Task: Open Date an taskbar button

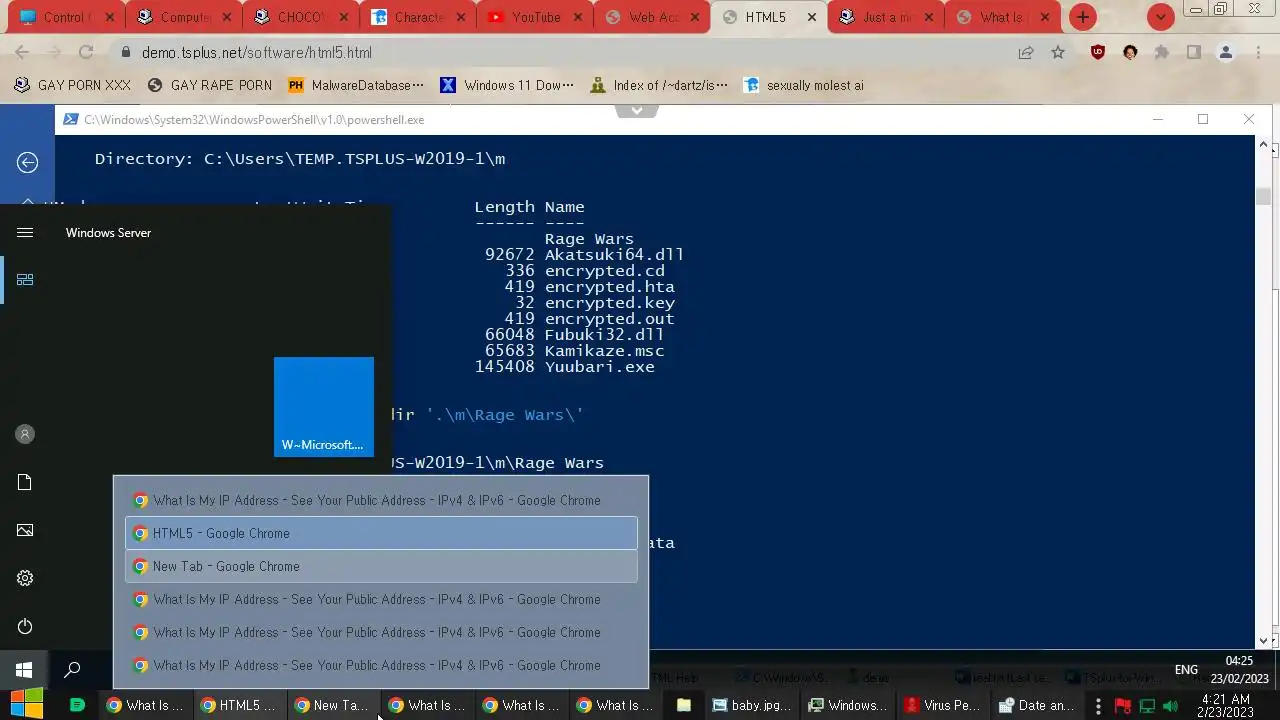Action: pos(1037,705)
